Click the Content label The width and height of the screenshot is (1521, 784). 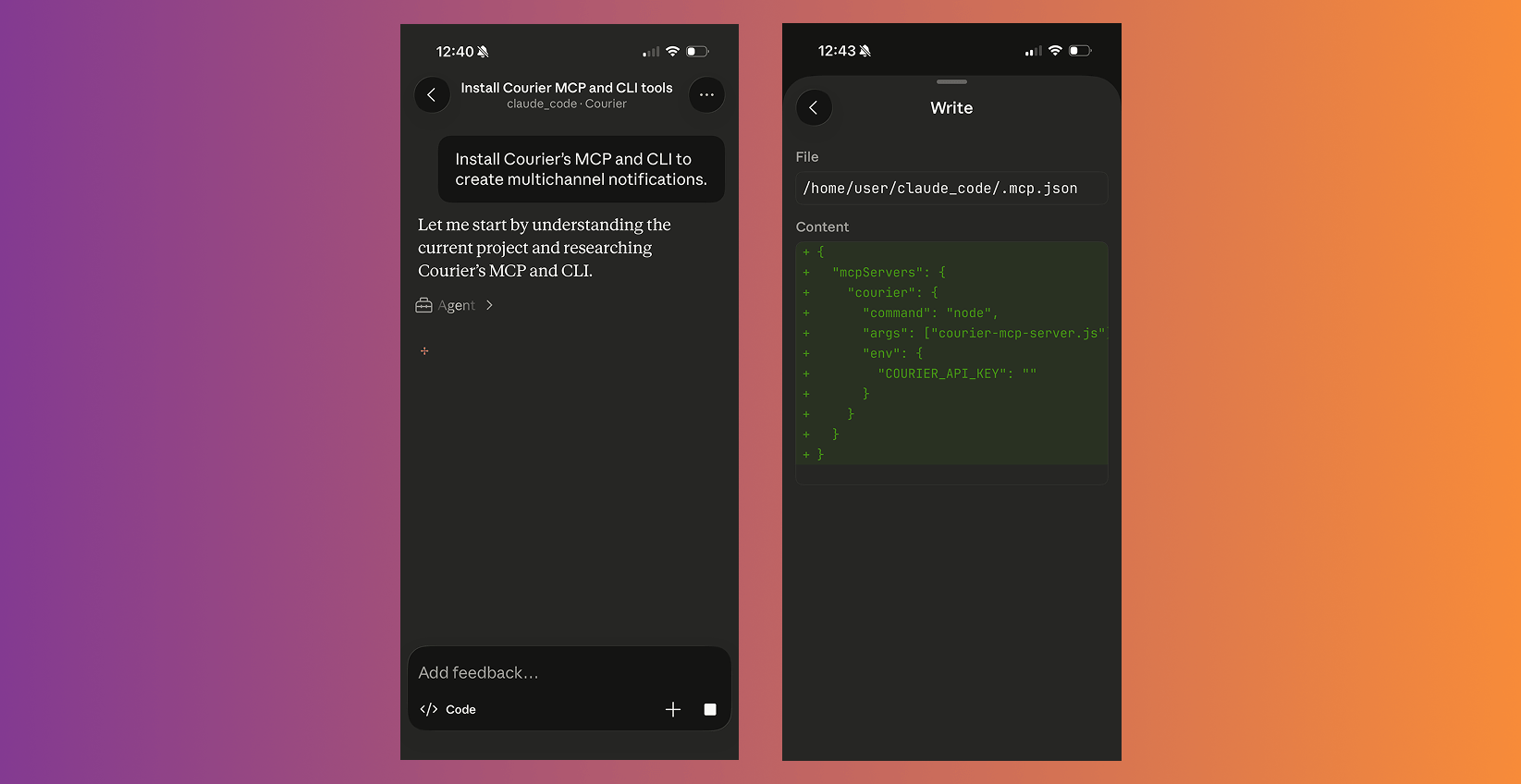pyautogui.click(x=822, y=227)
